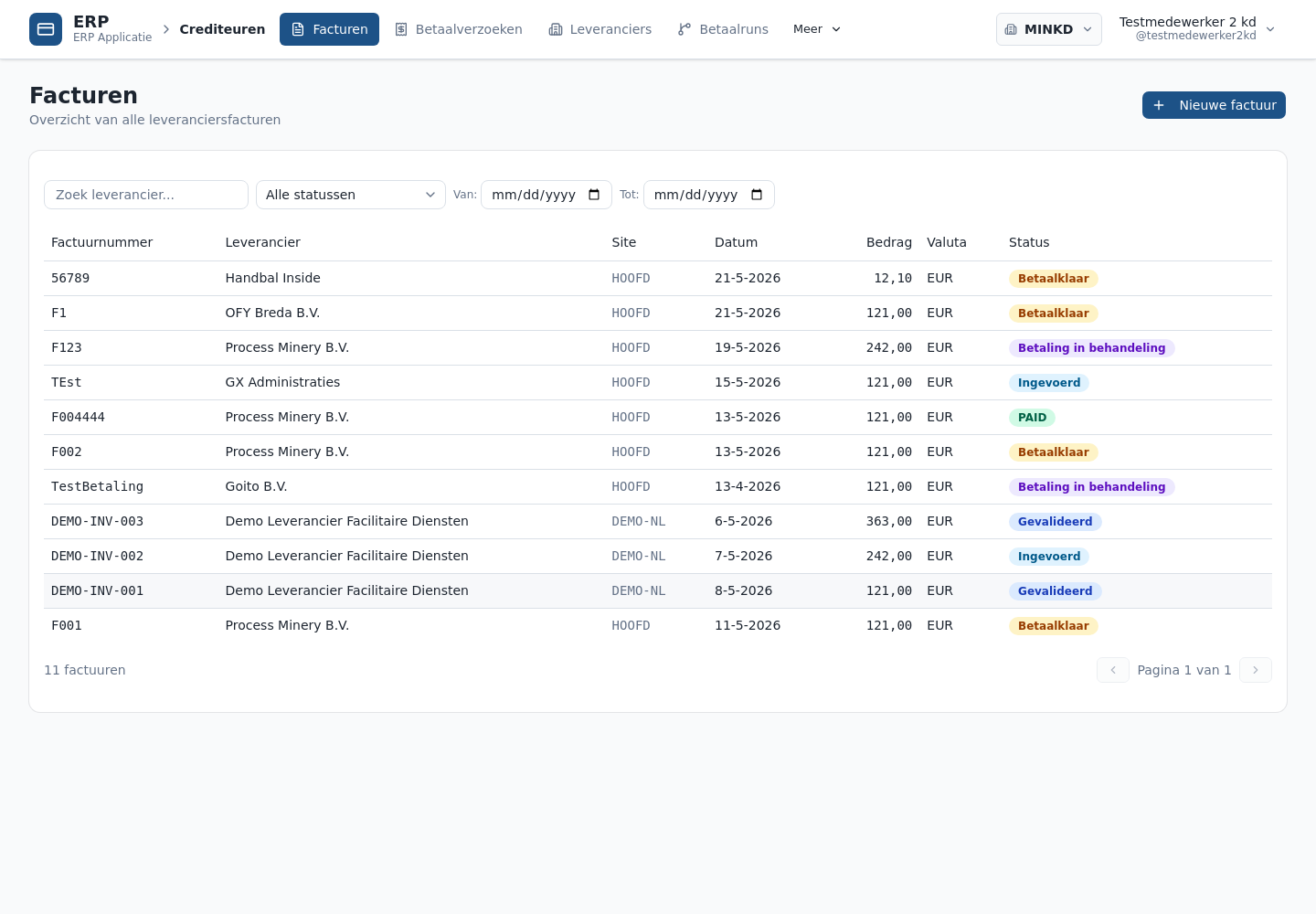Viewport: 1316px width, 914px height.
Task: Open calendar picker in Van date field
Action: (594, 195)
